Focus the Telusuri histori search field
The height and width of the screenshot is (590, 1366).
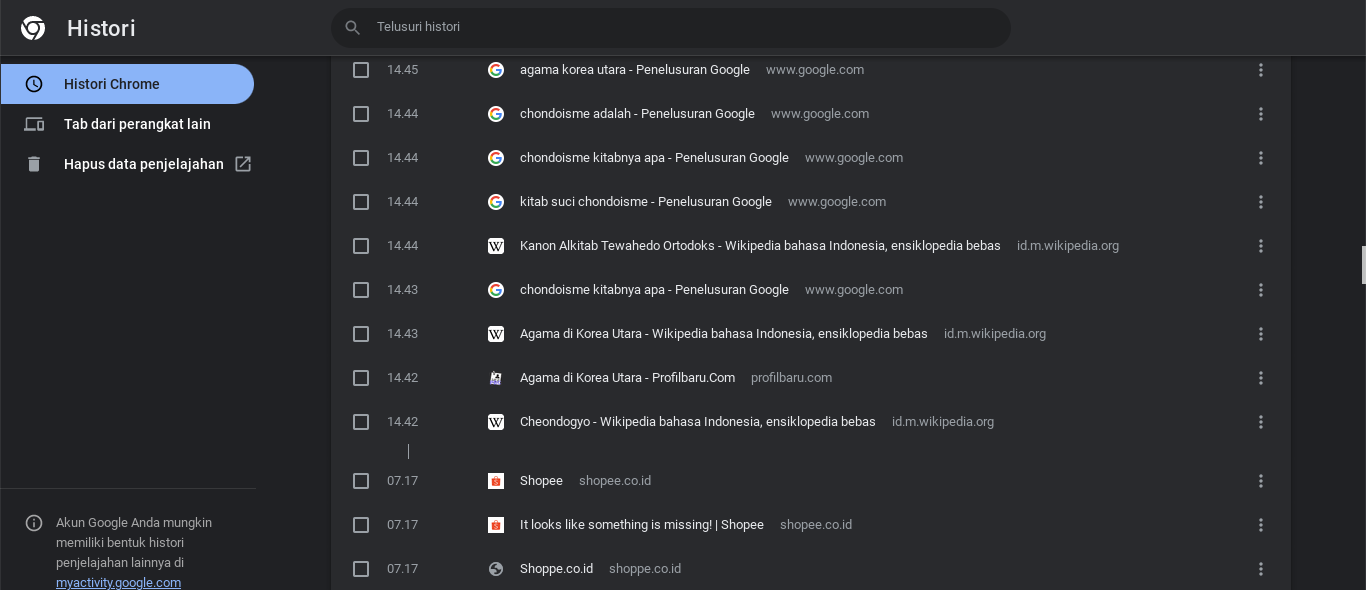click(680, 27)
